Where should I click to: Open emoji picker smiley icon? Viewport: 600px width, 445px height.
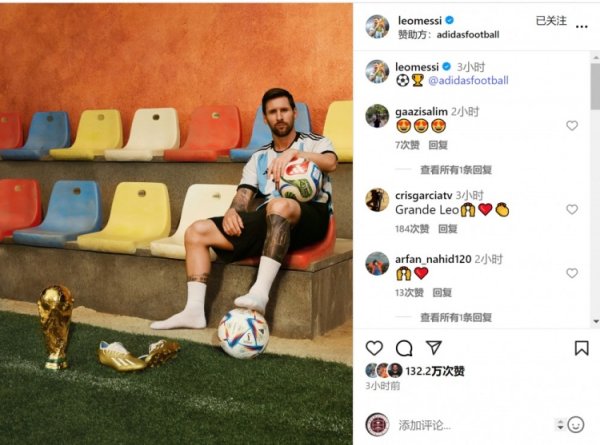point(576,425)
